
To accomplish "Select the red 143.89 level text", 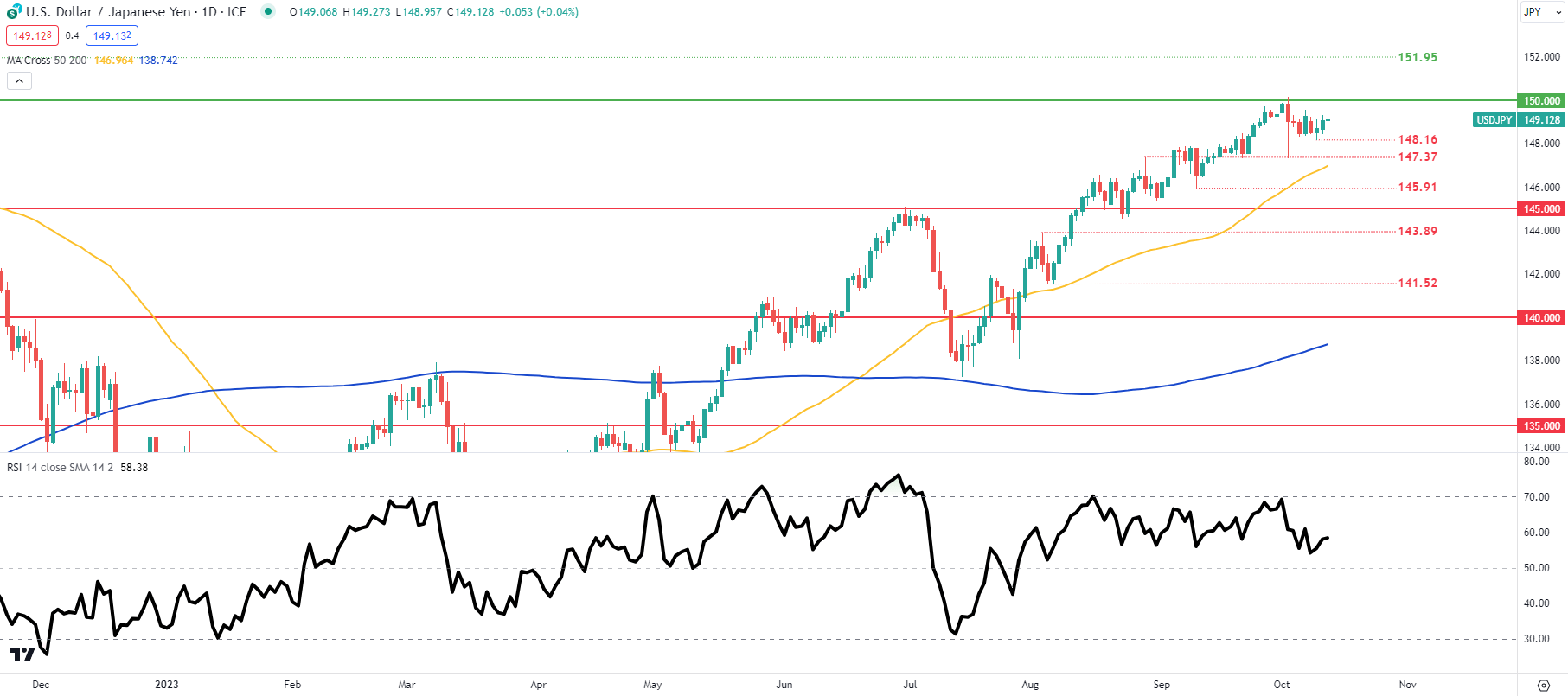I will coord(1418,231).
